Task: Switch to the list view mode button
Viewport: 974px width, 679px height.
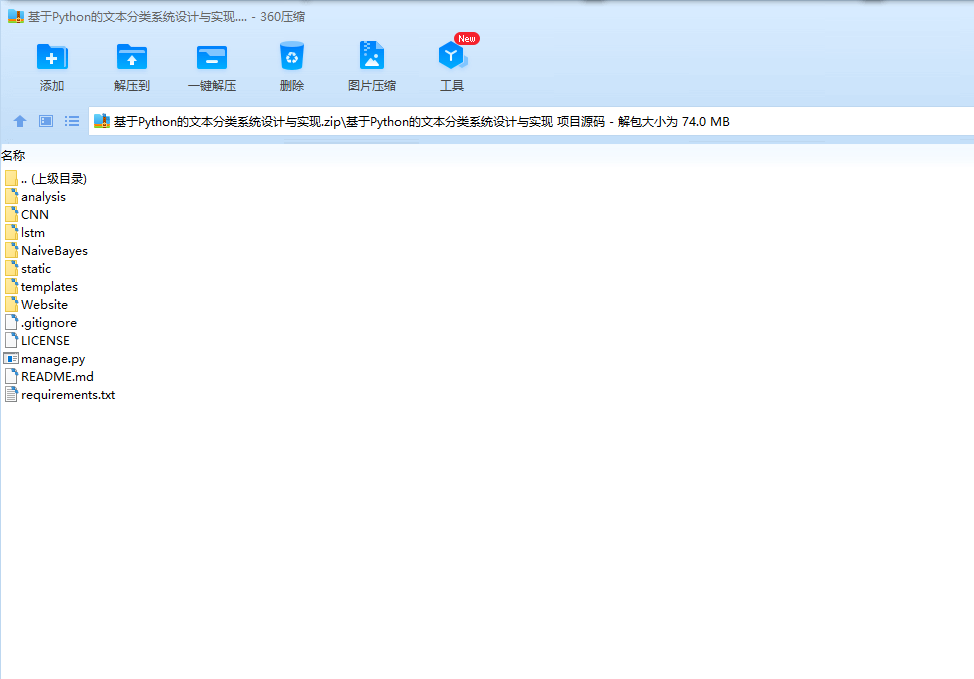Action: (72, 121)
